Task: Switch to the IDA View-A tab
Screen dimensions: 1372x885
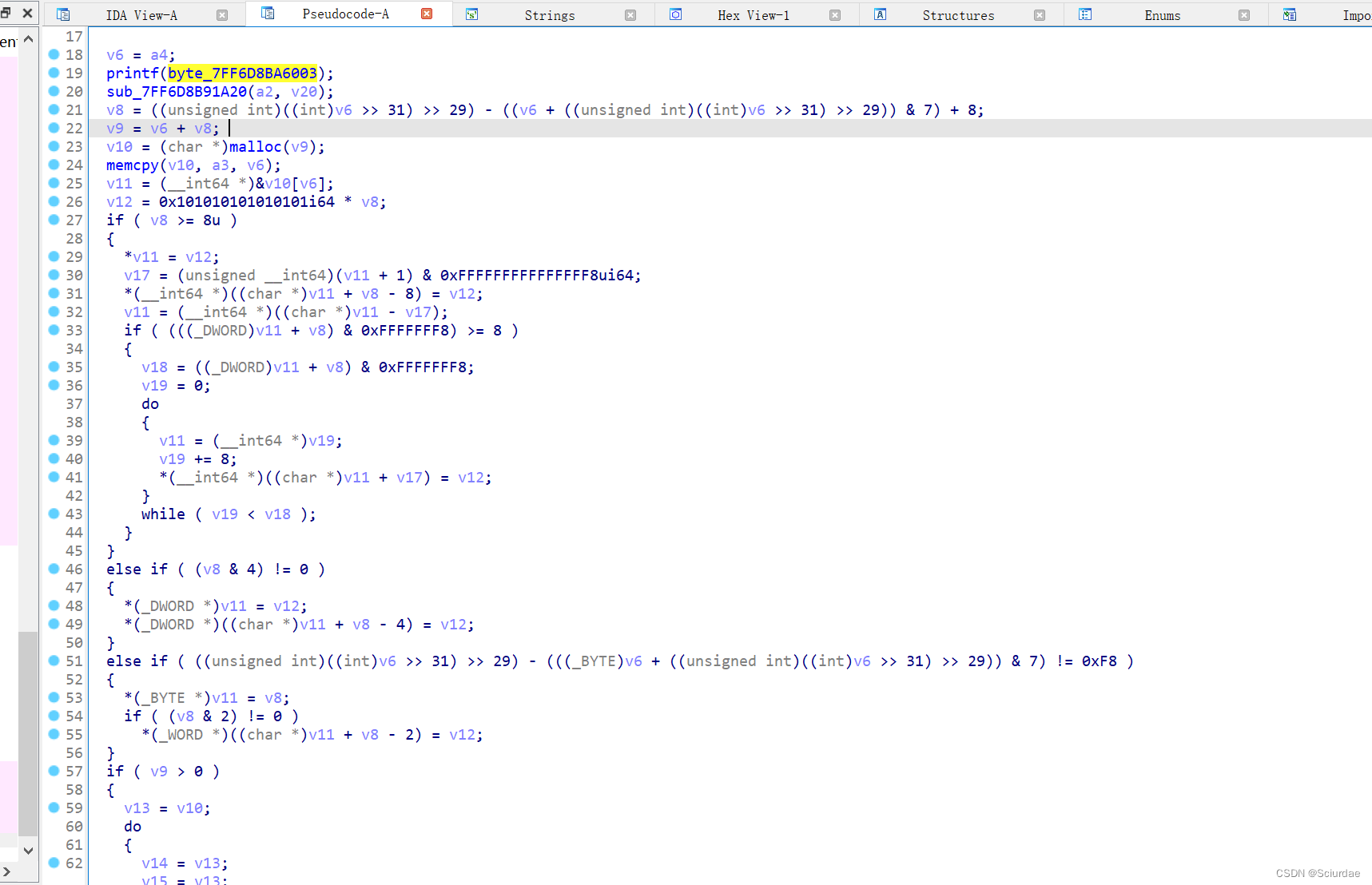Action: click(141, 15)
